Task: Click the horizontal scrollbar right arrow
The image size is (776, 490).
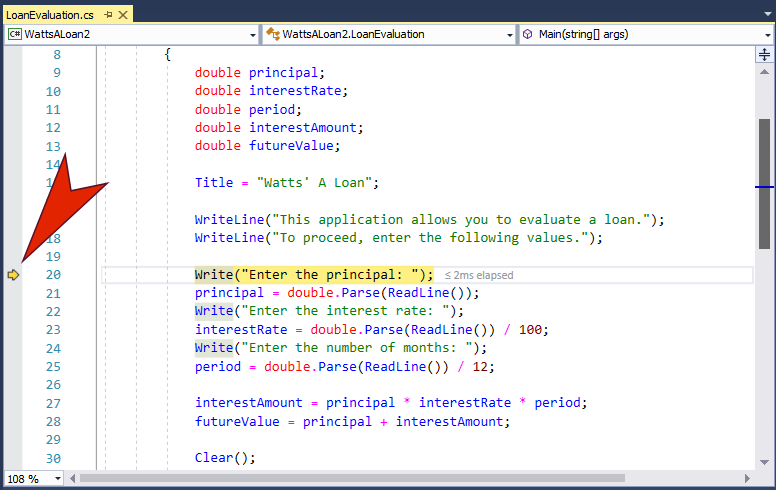Action: (747, 478)
